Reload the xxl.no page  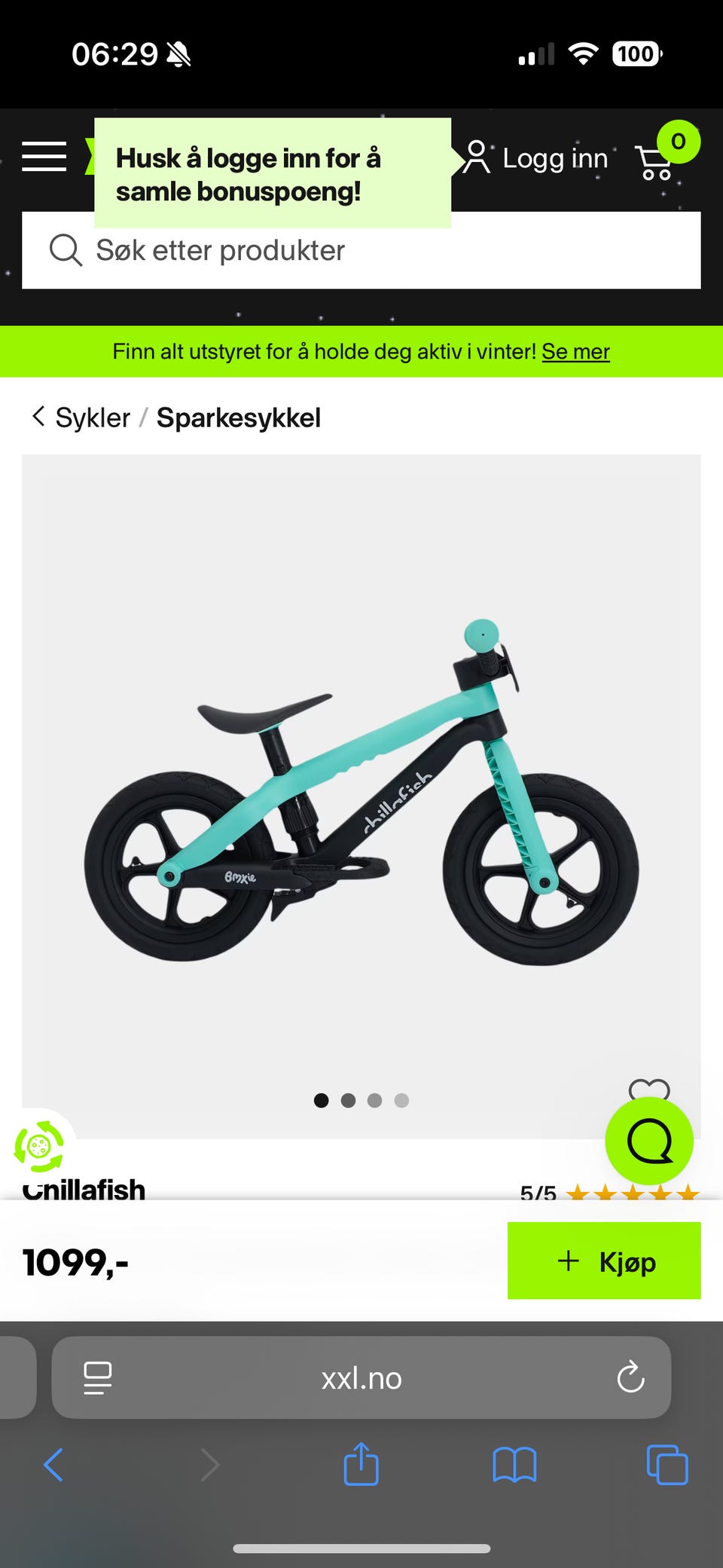coord(630,1377)
